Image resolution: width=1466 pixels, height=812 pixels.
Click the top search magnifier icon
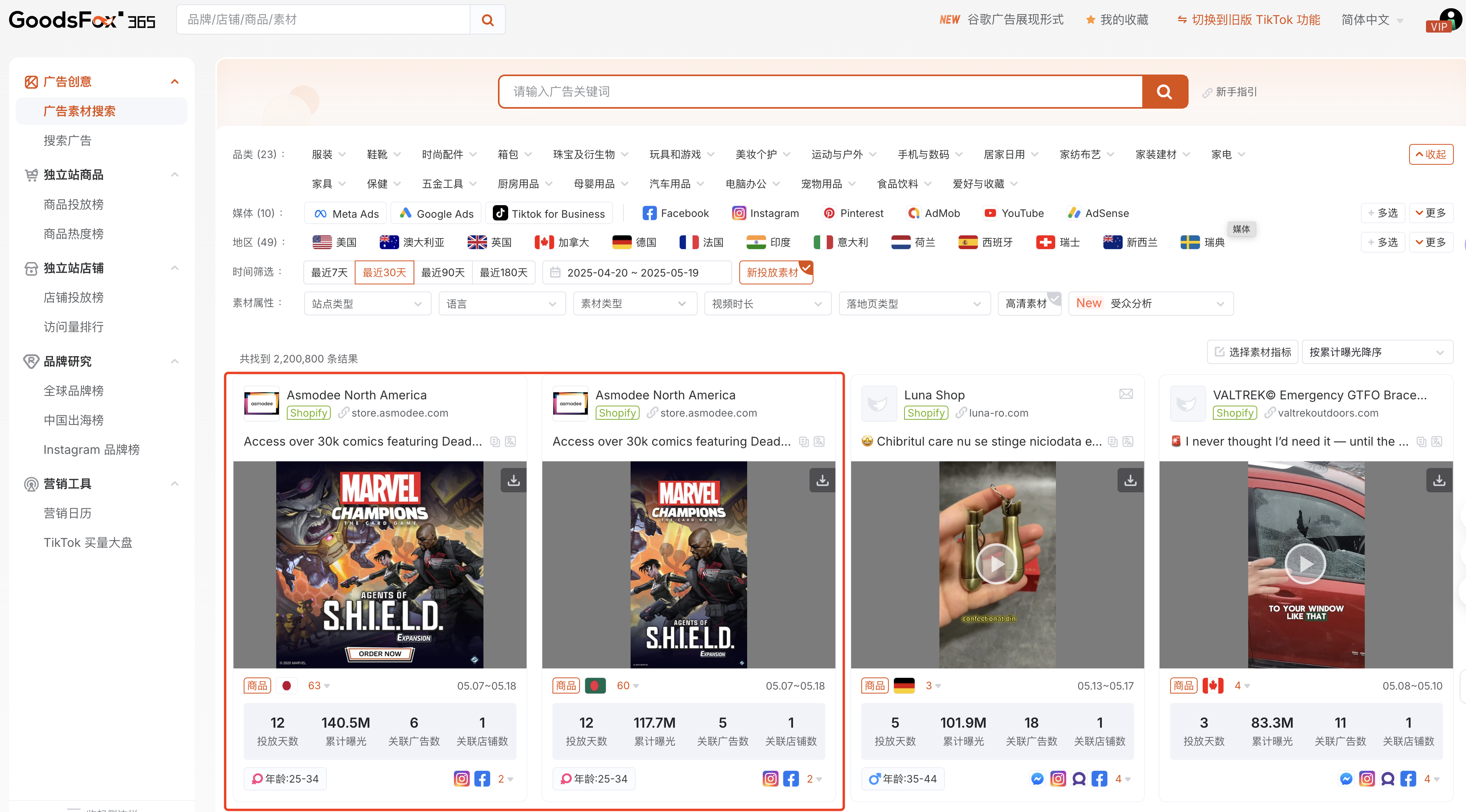coord(487,20)
